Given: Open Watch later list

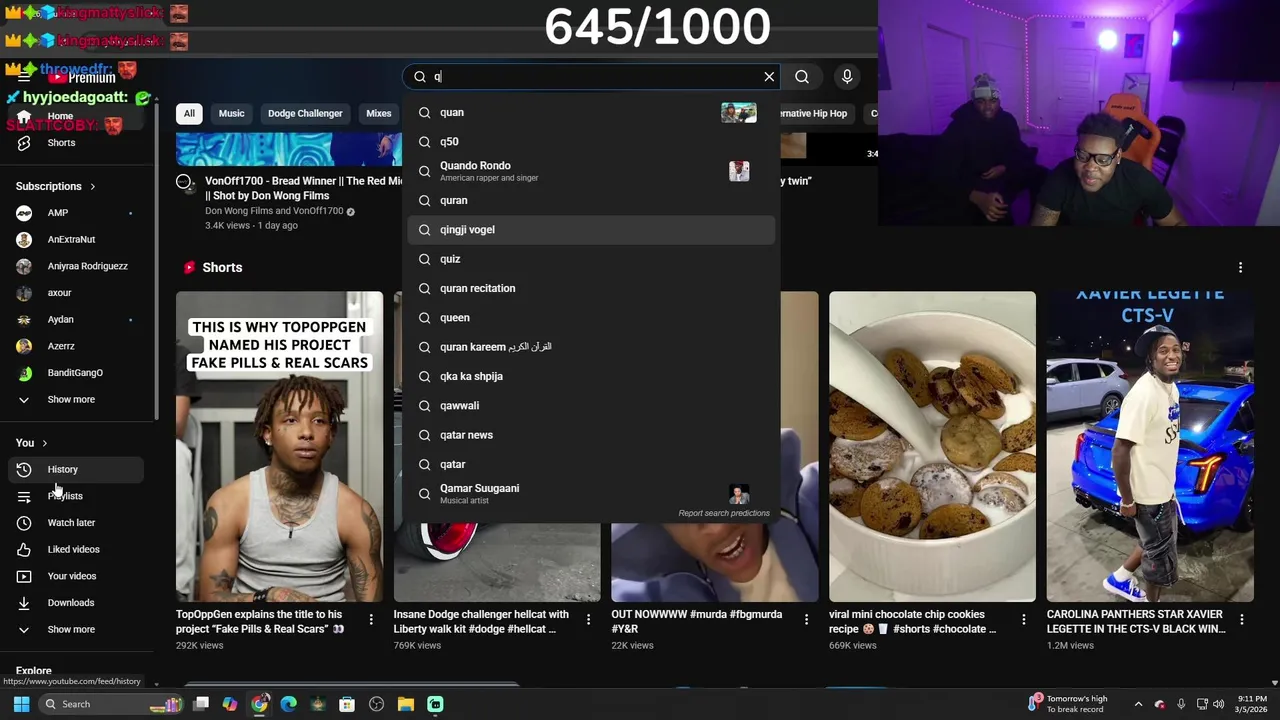Looking at the screenshot, I should tap(76, 523).
